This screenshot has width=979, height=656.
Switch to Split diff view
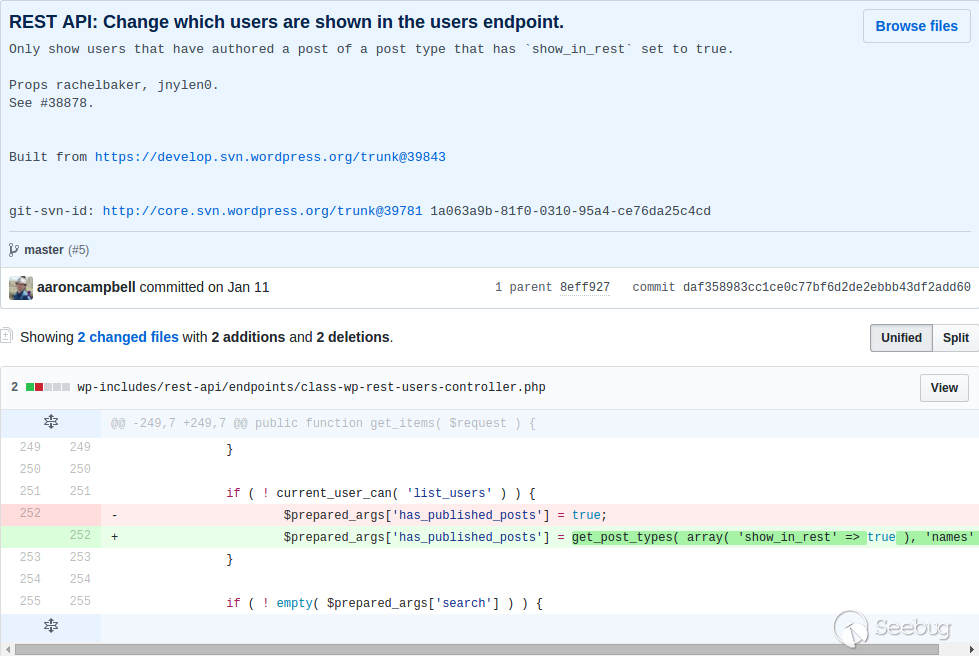955,338
